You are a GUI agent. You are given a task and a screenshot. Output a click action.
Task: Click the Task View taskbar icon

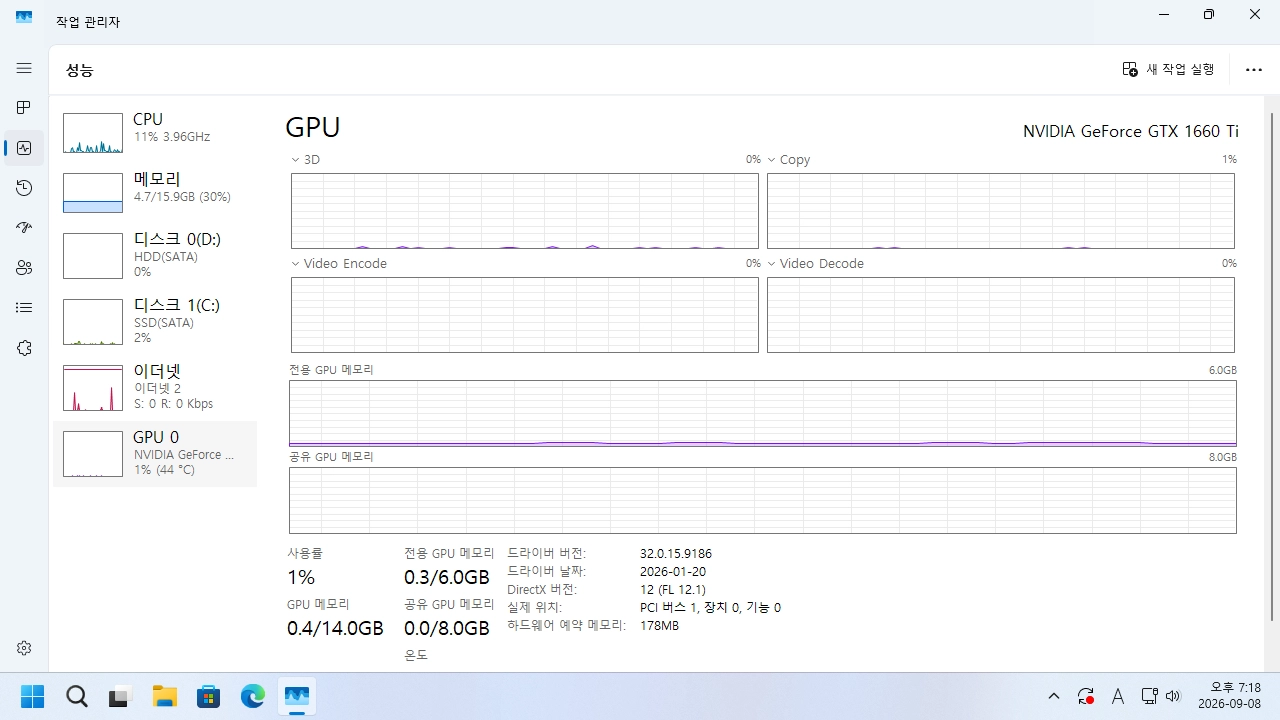120,696
